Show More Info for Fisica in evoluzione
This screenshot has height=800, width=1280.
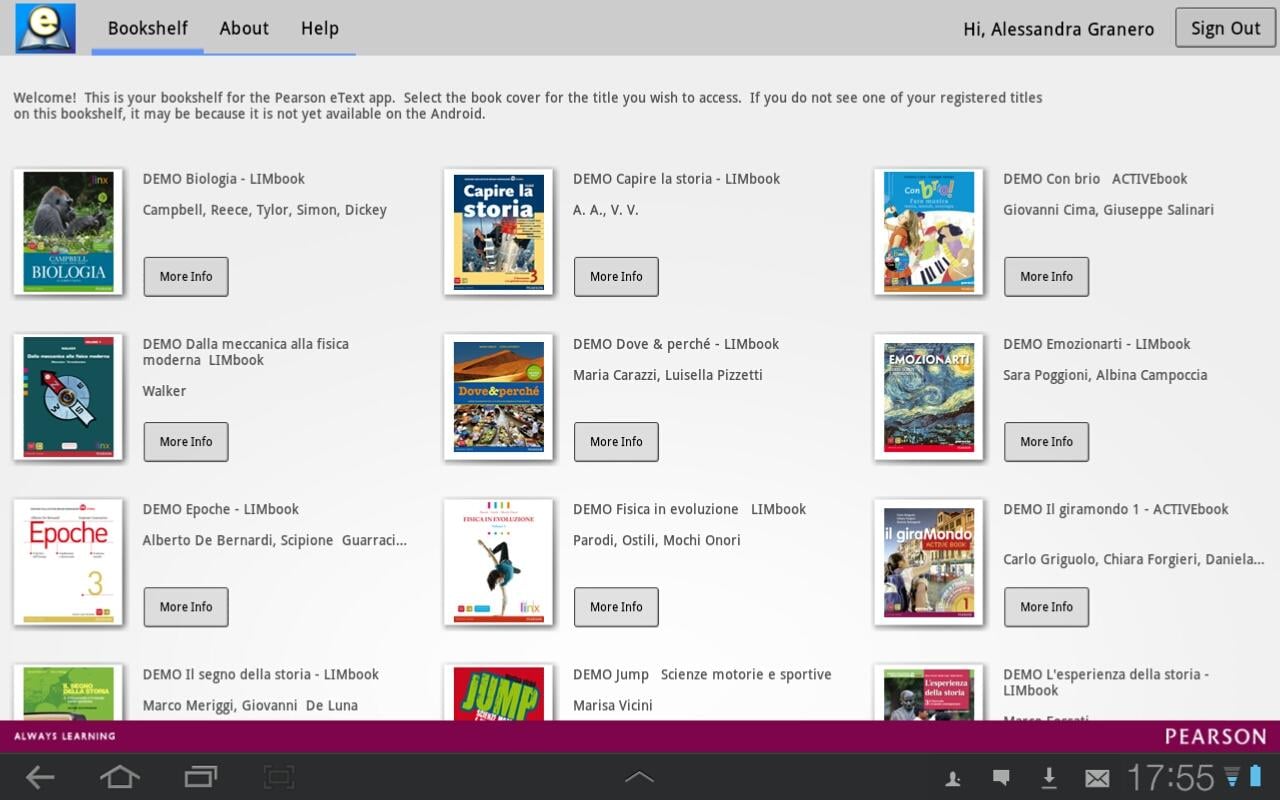point(616,606)
